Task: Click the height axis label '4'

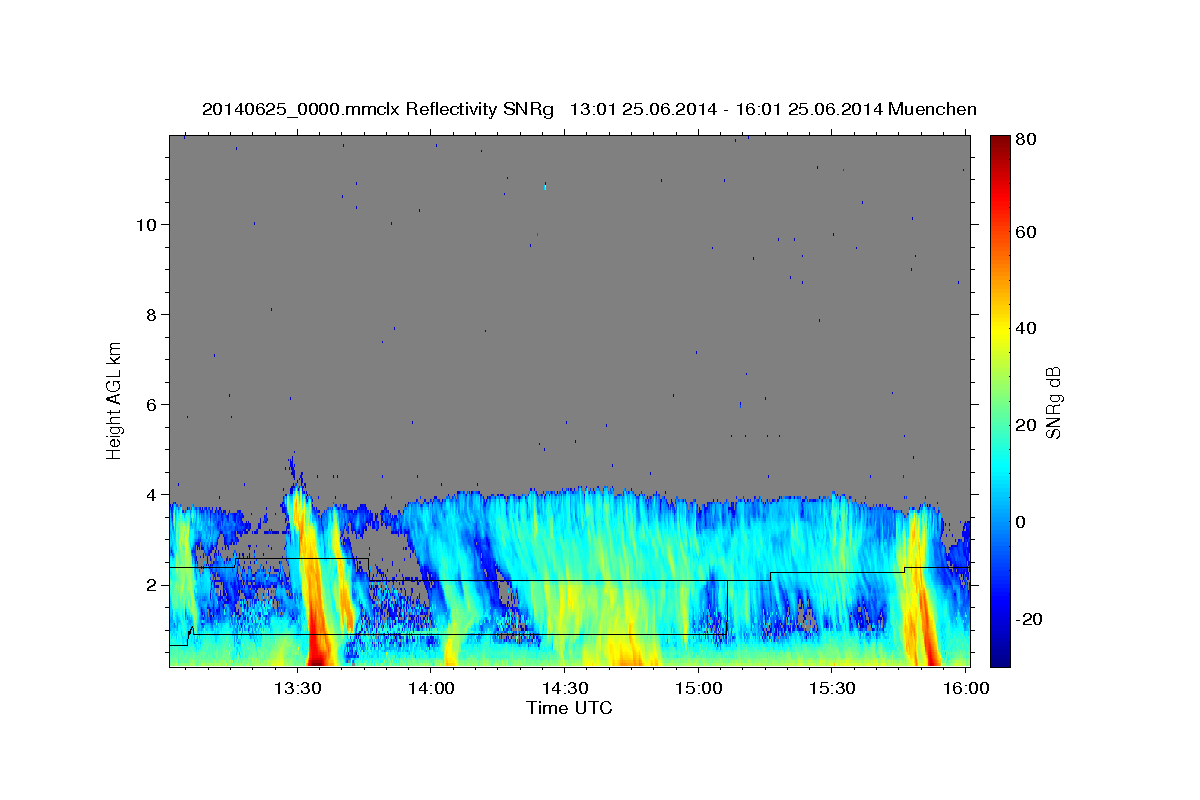Action: point(150,495)
